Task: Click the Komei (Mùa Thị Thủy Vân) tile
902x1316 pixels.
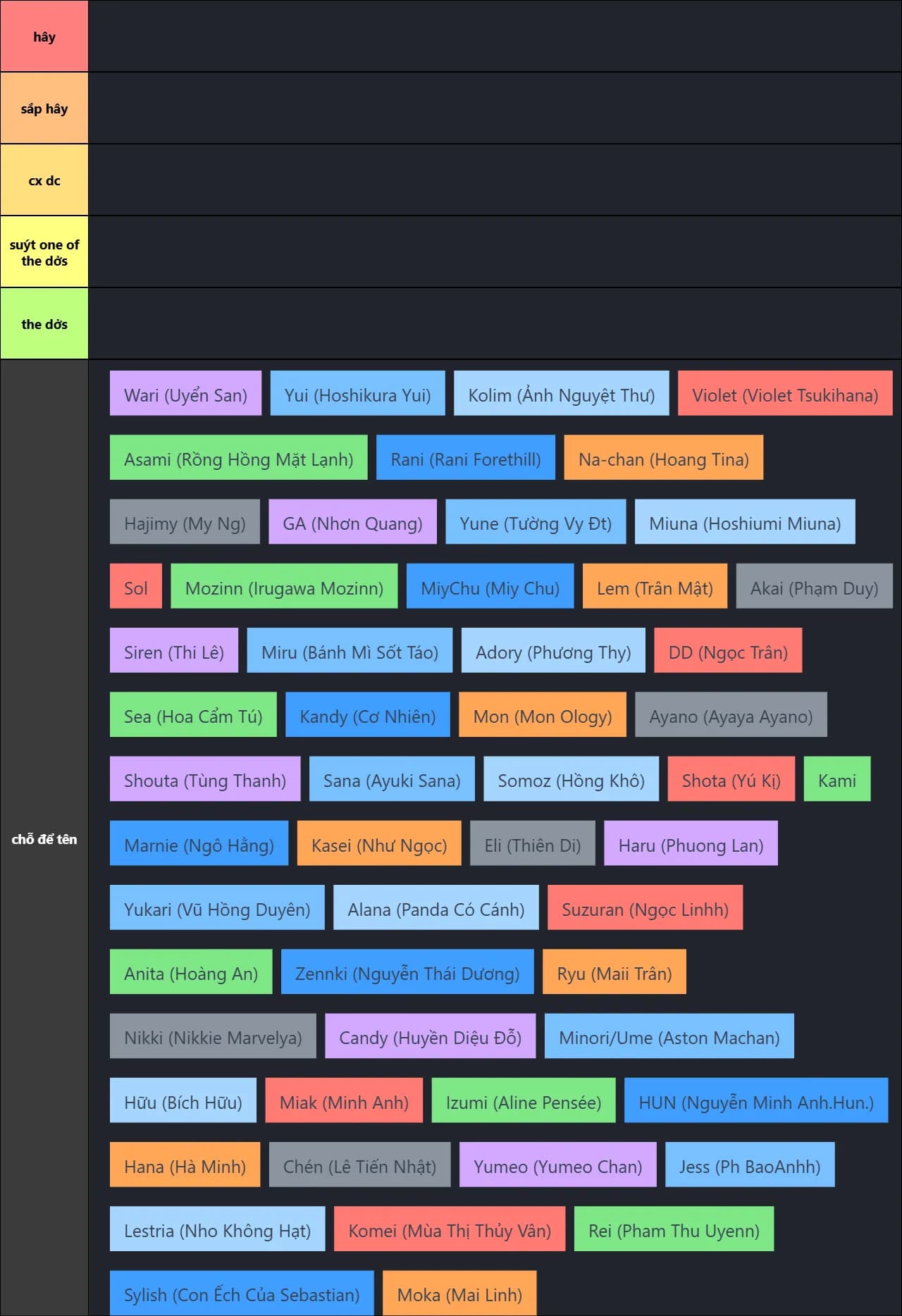Action: [449, 1230]
